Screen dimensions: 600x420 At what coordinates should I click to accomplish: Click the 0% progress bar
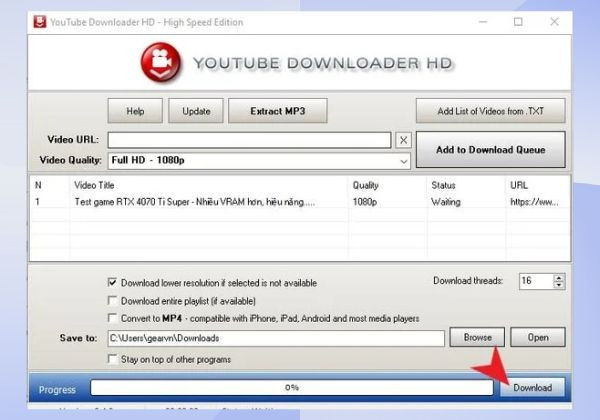pos(292,387)
